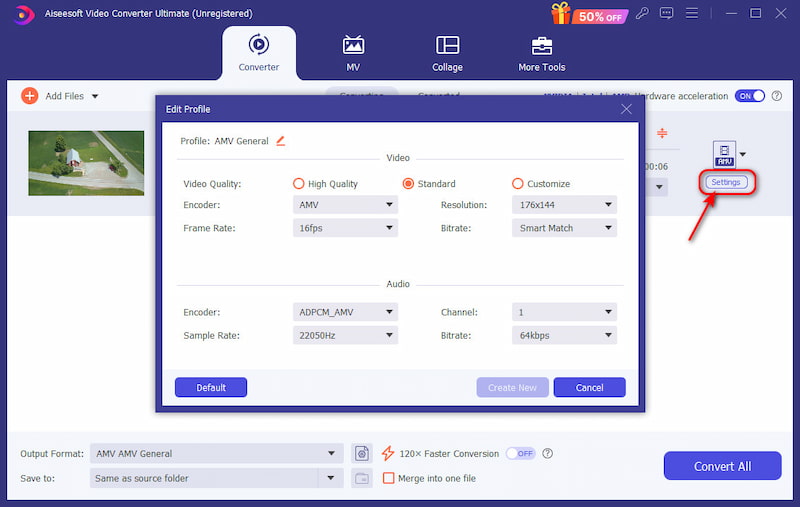Toggle 120x Faster Conversion switch
Screen dimensions: 800x507
pyautogui.click(x=520, y=453)
